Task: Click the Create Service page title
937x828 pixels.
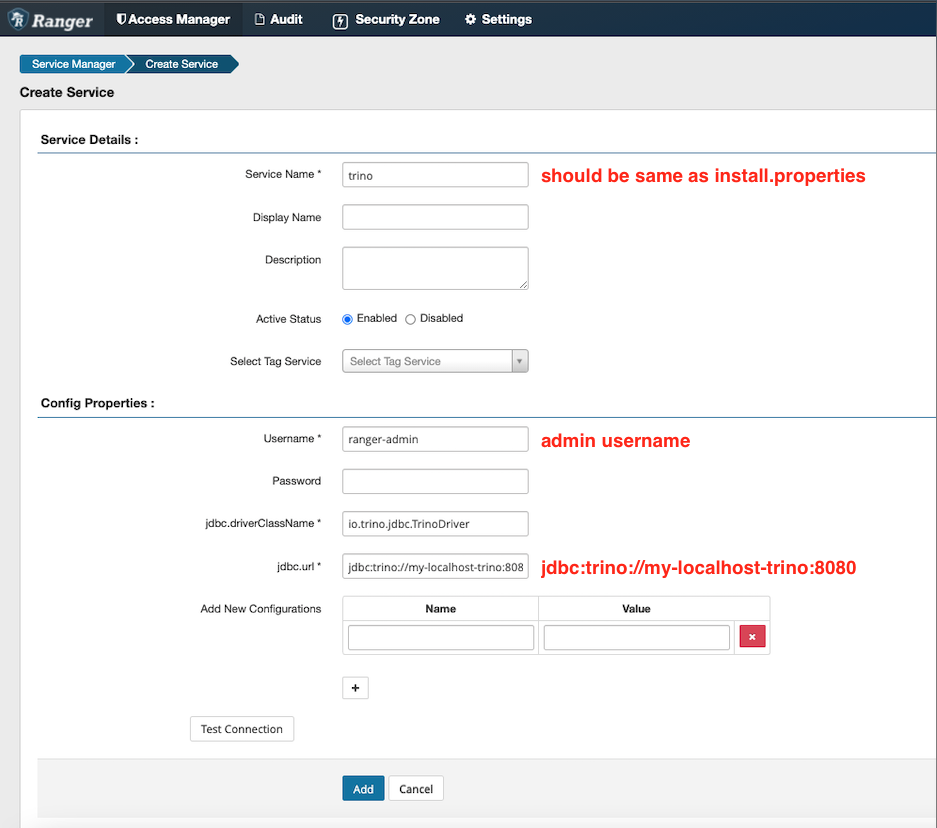Action: click(67, 92)
